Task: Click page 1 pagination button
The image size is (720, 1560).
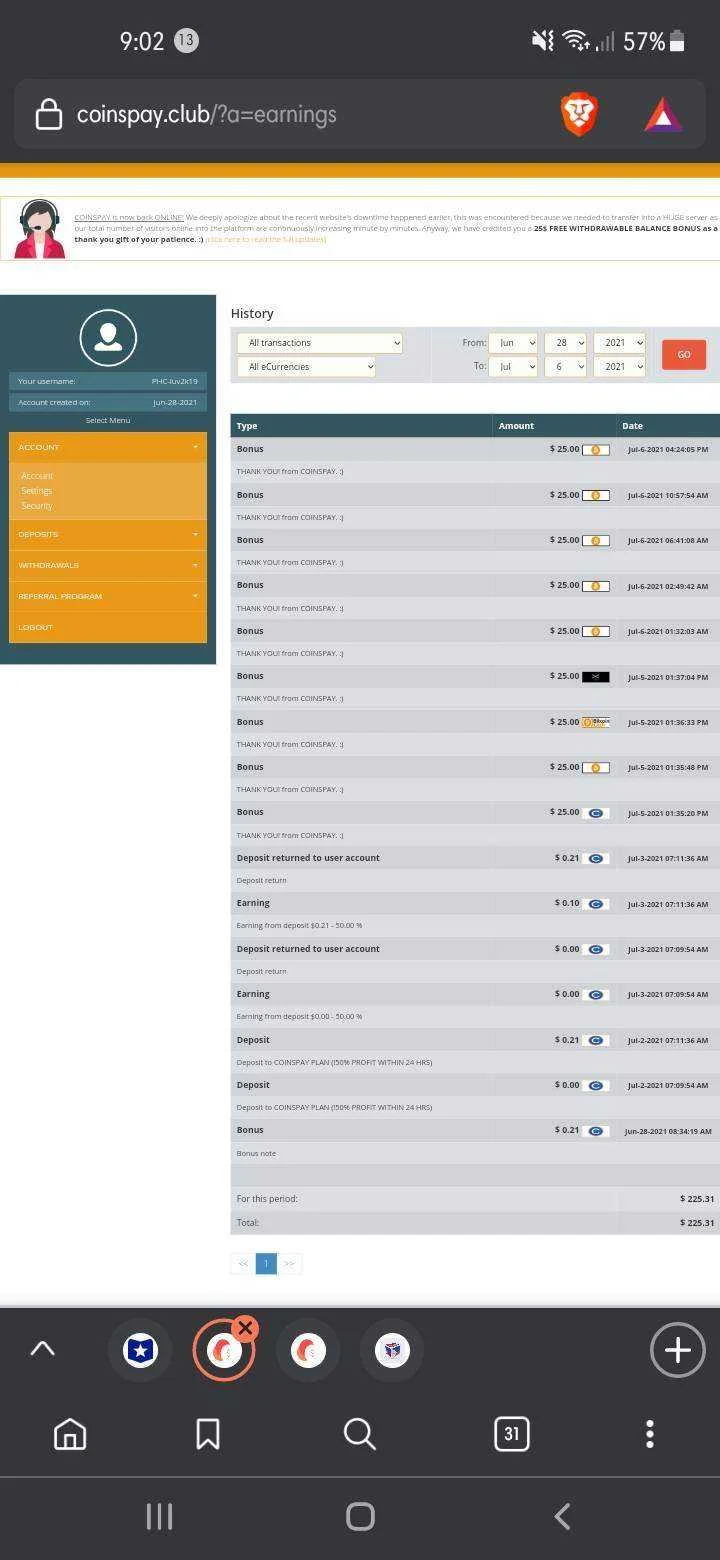Action: [x=266, y=1264]
